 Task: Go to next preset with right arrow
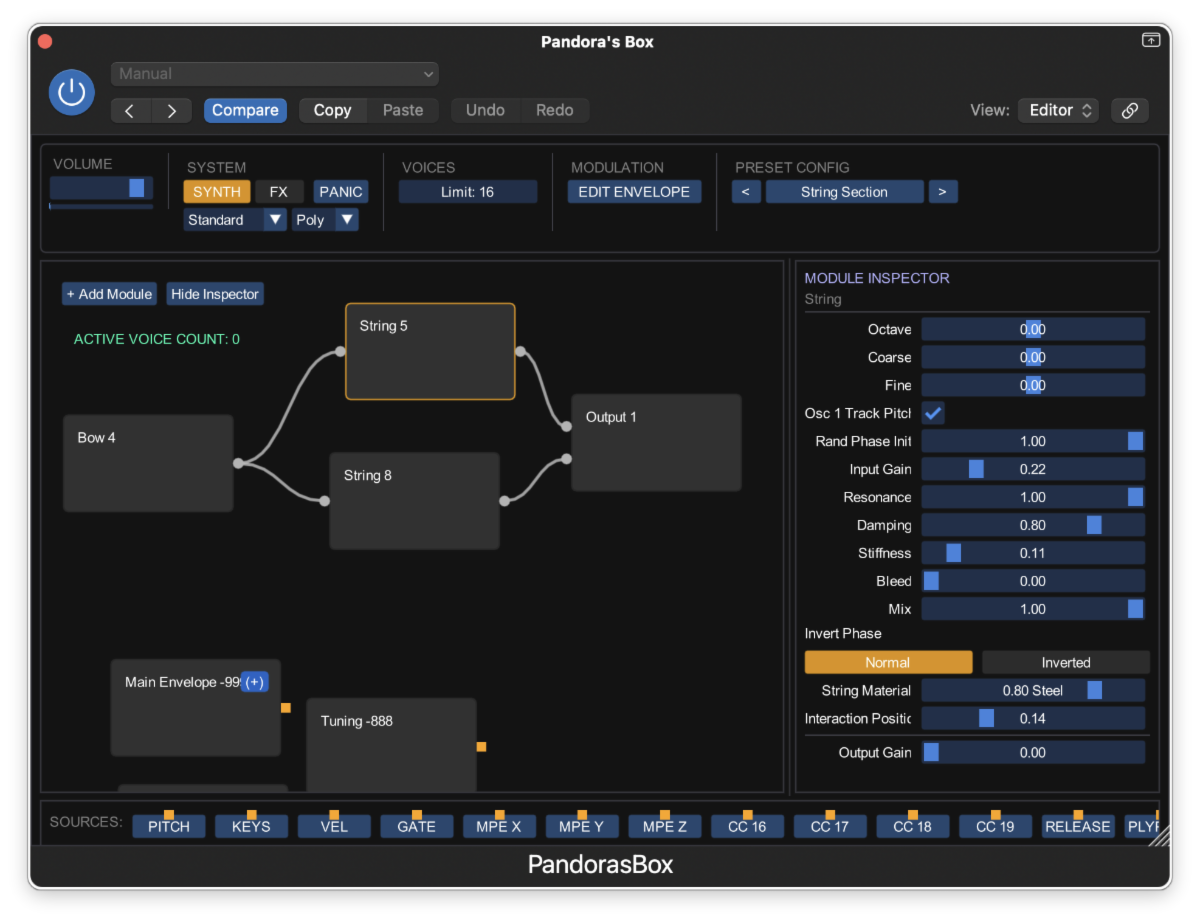click(172, 110)
